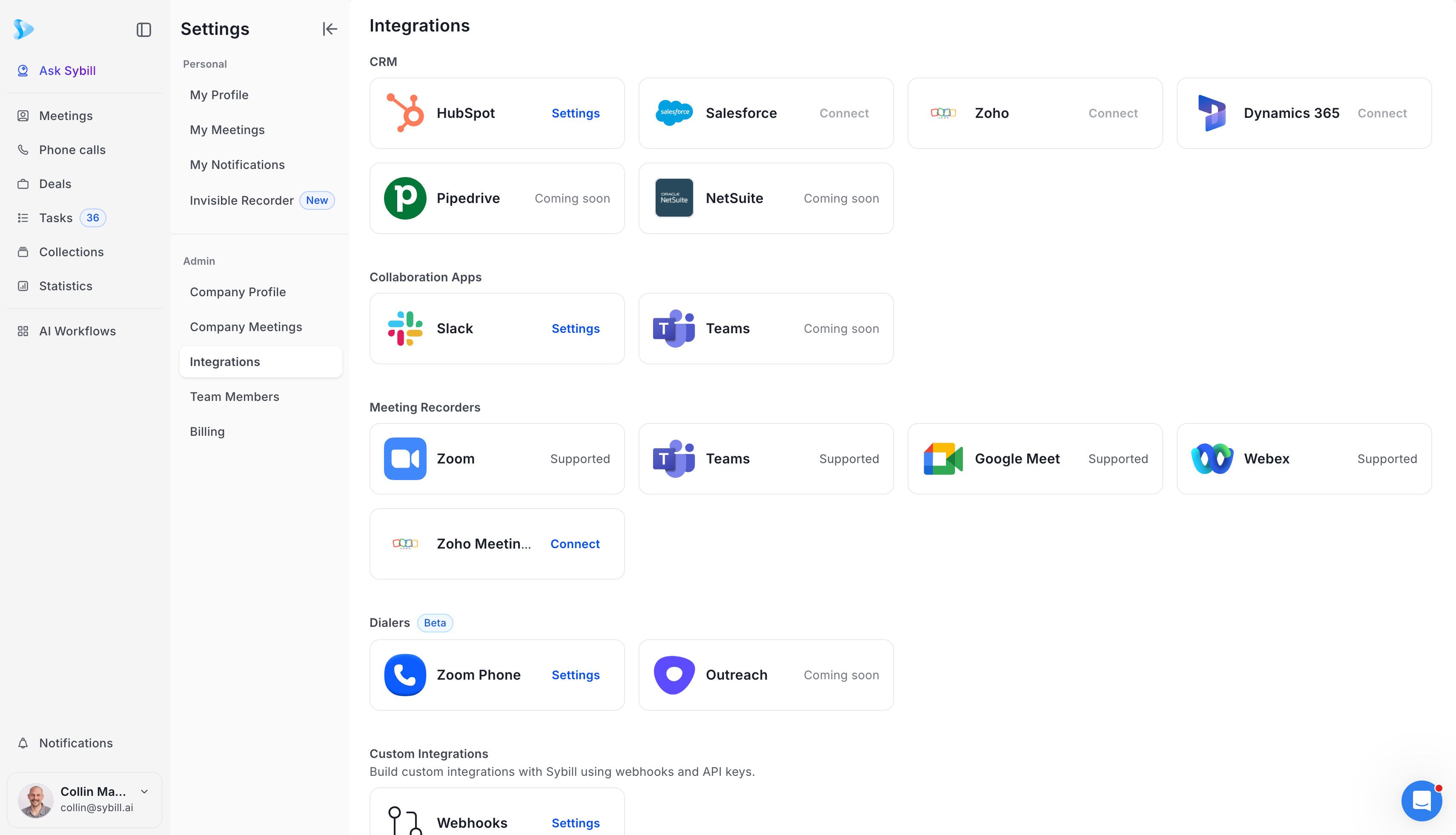Click the Pipedrive logo icon
The image size is (1456, 835).
[405, 198]
